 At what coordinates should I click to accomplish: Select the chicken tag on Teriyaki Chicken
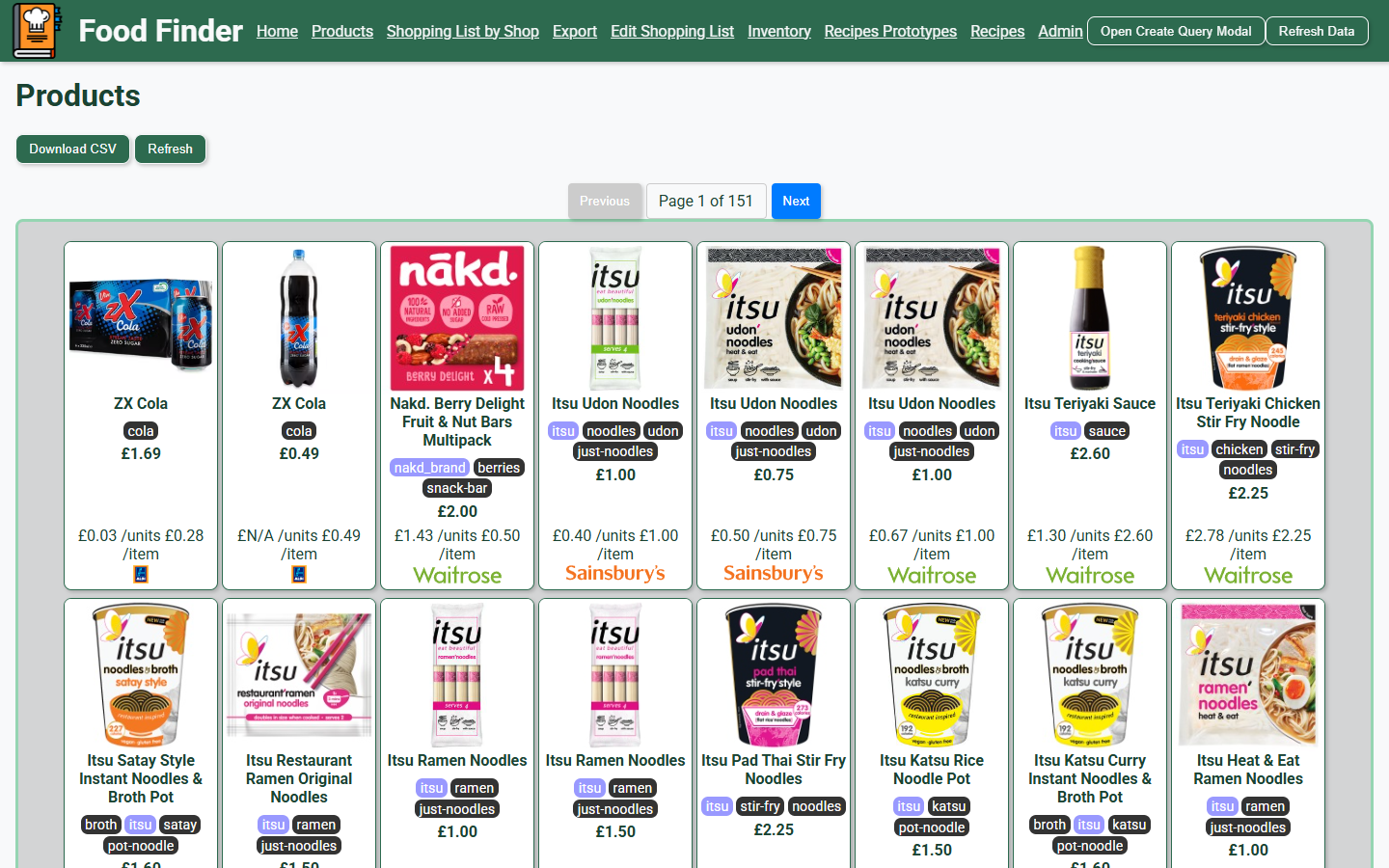(x=1239, y=449)
